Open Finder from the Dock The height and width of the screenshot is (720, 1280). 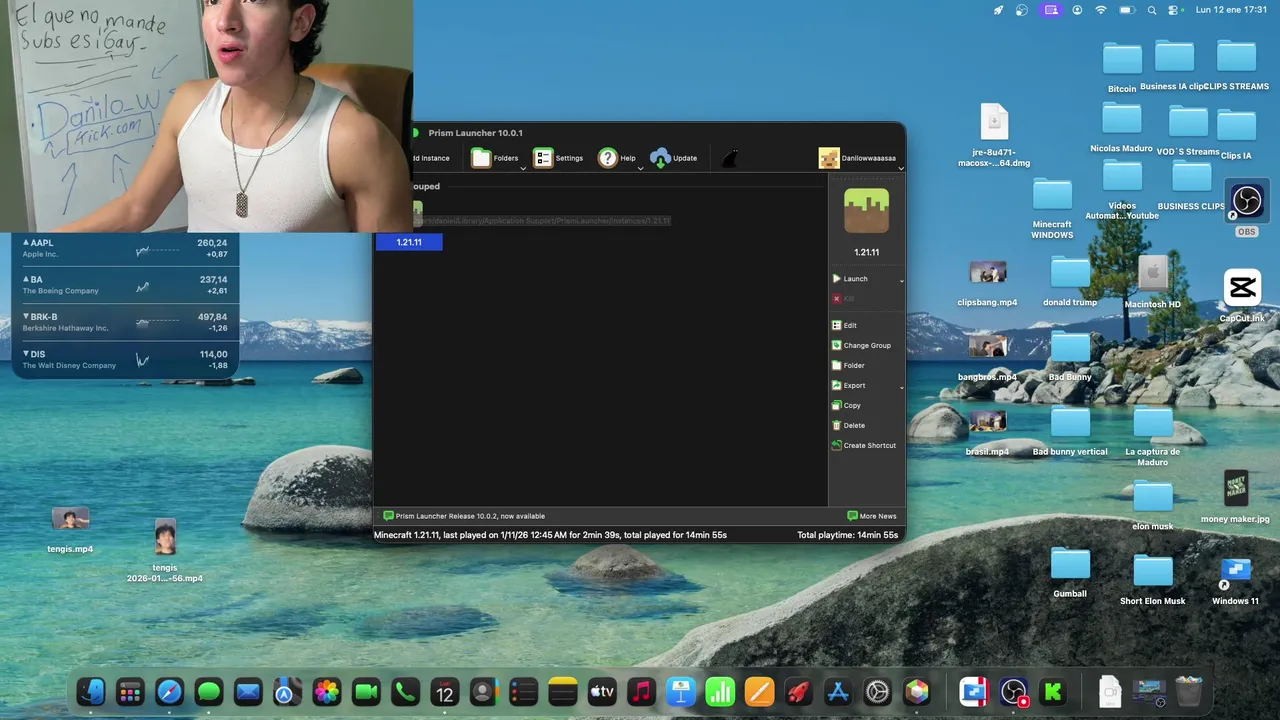coord(91,692)
